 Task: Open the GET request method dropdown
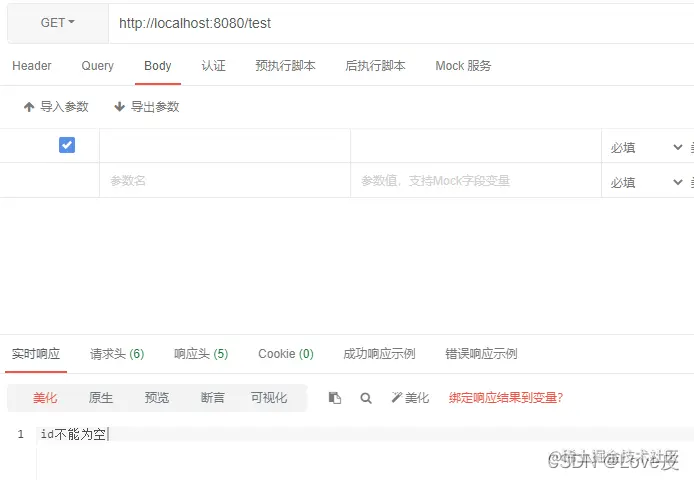[58, 23]
